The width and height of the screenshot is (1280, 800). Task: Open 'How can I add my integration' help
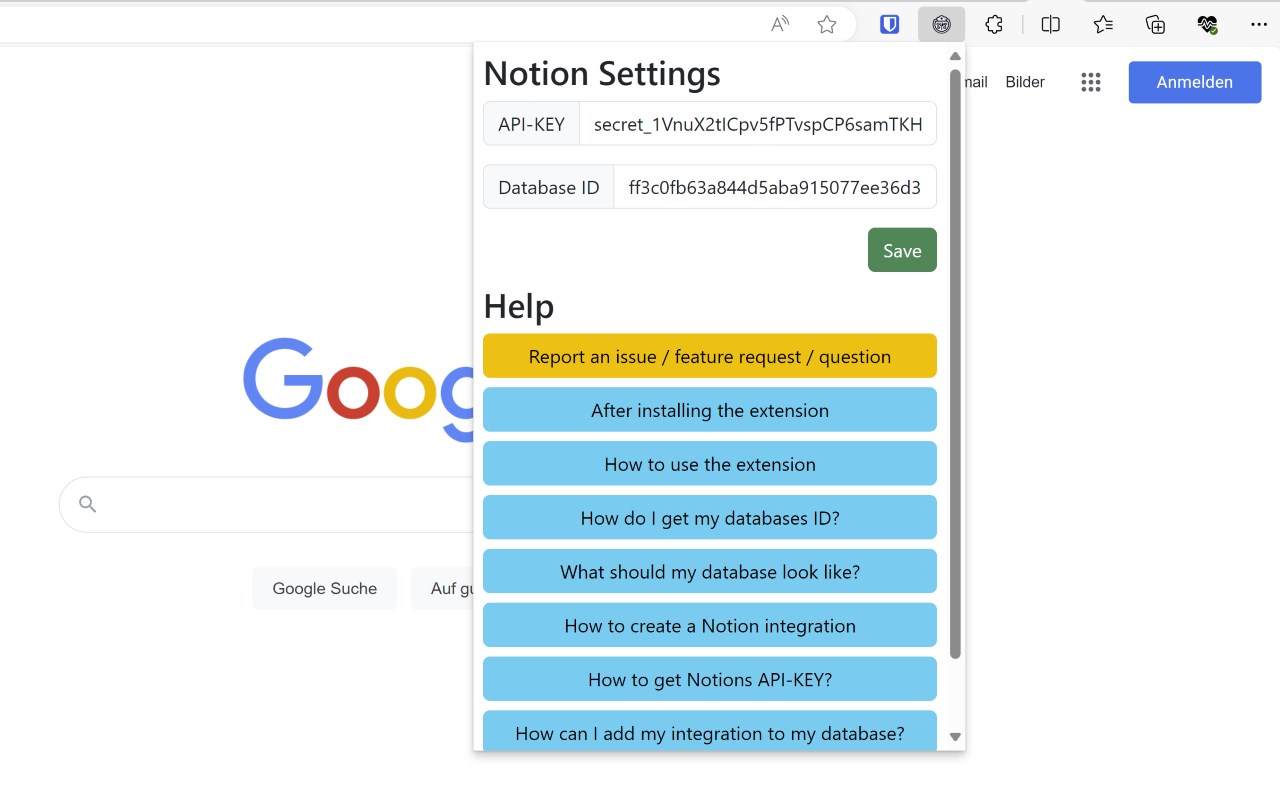coord(710,731)
